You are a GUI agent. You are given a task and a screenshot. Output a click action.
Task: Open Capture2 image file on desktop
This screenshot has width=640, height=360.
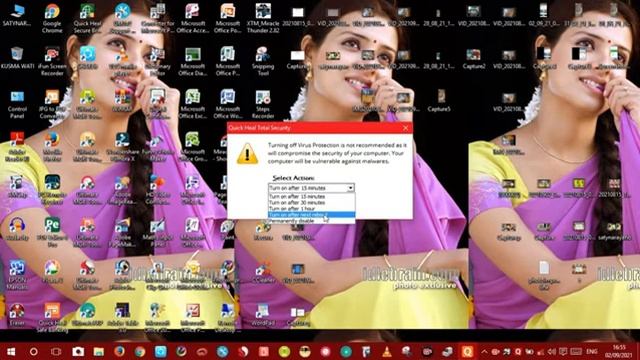tap(474, 58)
